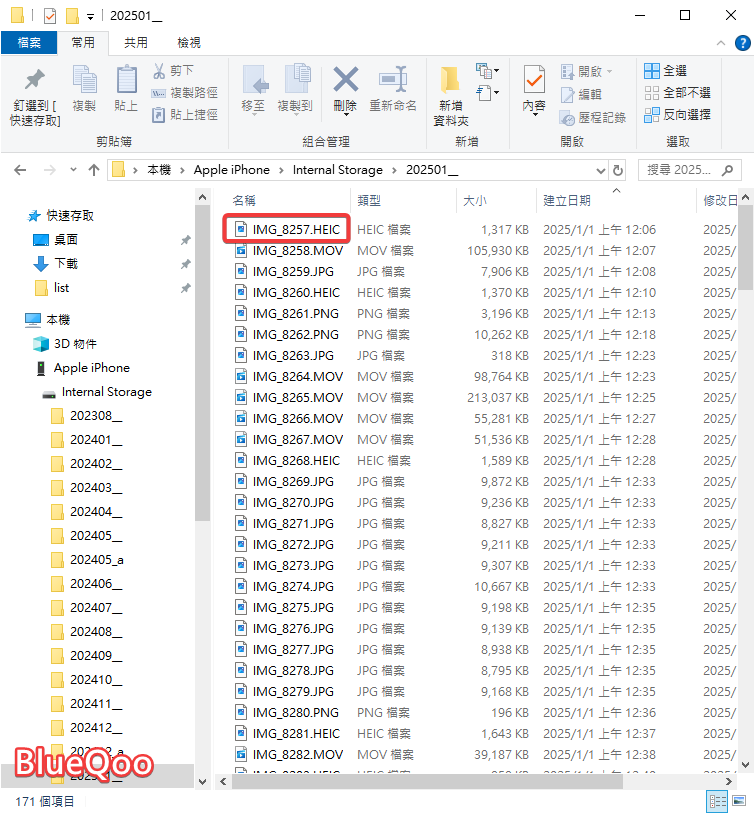Switch to details view icon in status bar

click(717, 800)
